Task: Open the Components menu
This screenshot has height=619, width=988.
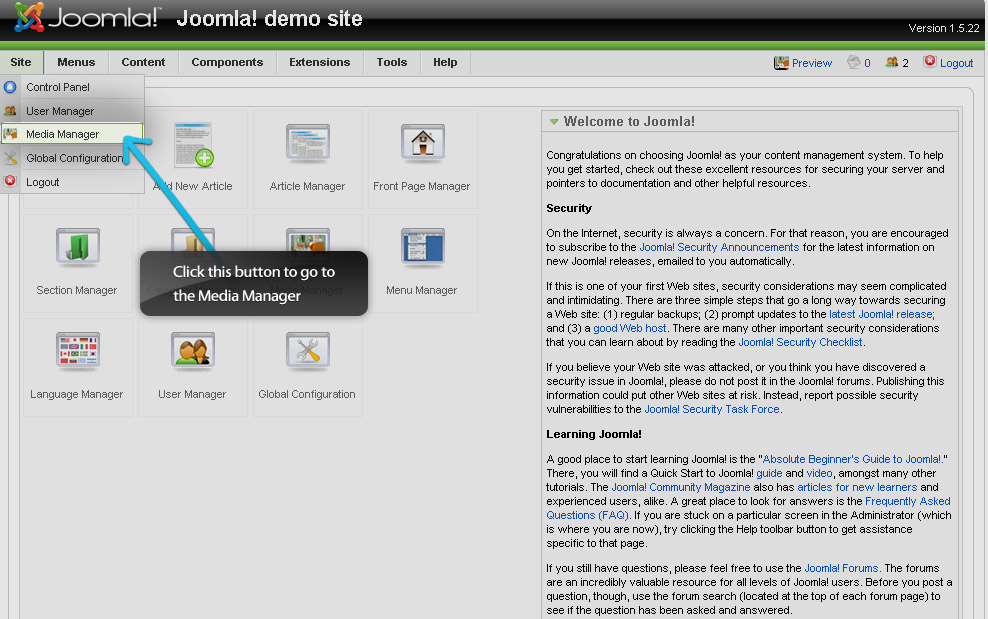Action: tap(227, 62)
